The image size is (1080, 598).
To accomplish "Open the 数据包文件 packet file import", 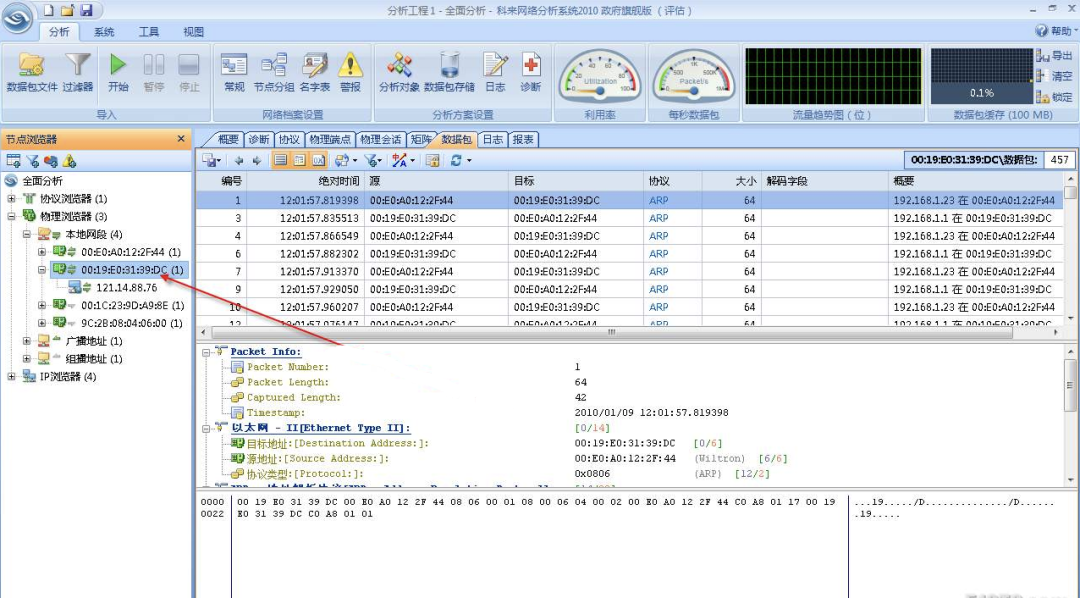I will 31,72.
